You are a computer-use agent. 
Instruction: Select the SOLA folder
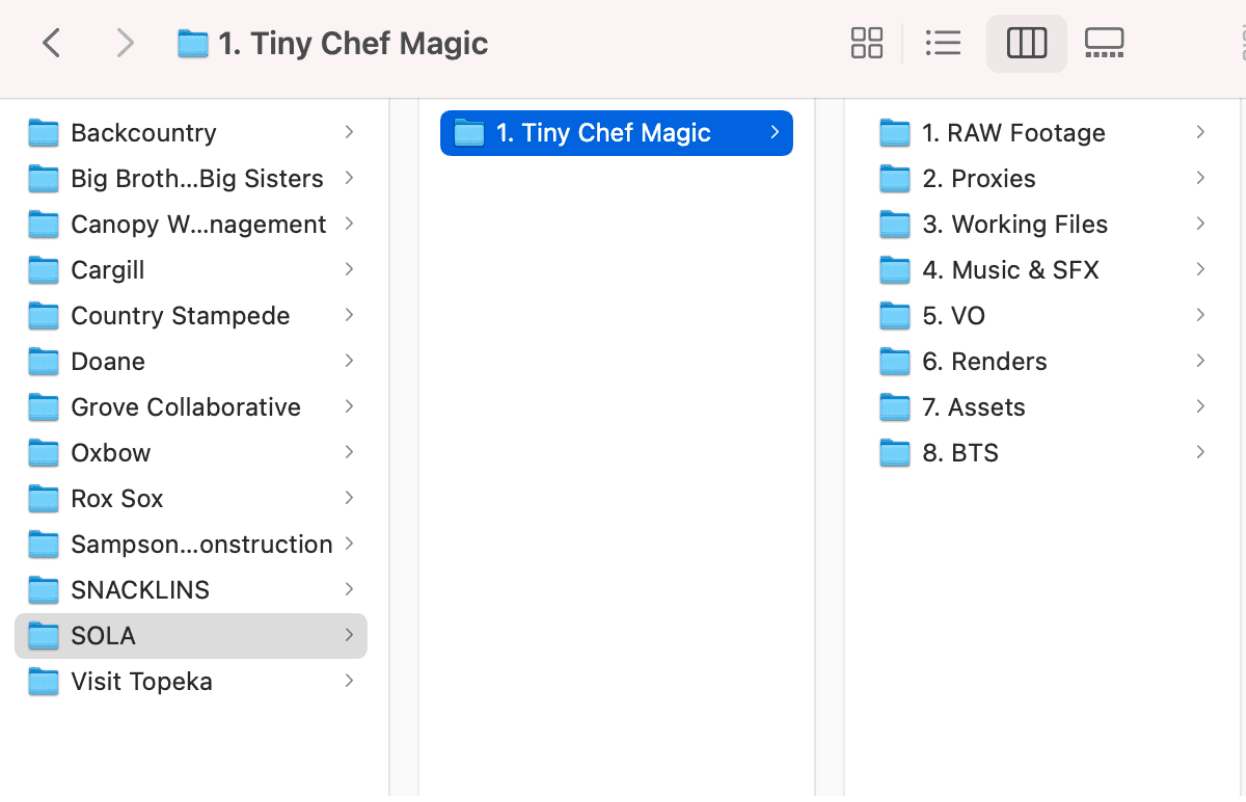(191, 636)
